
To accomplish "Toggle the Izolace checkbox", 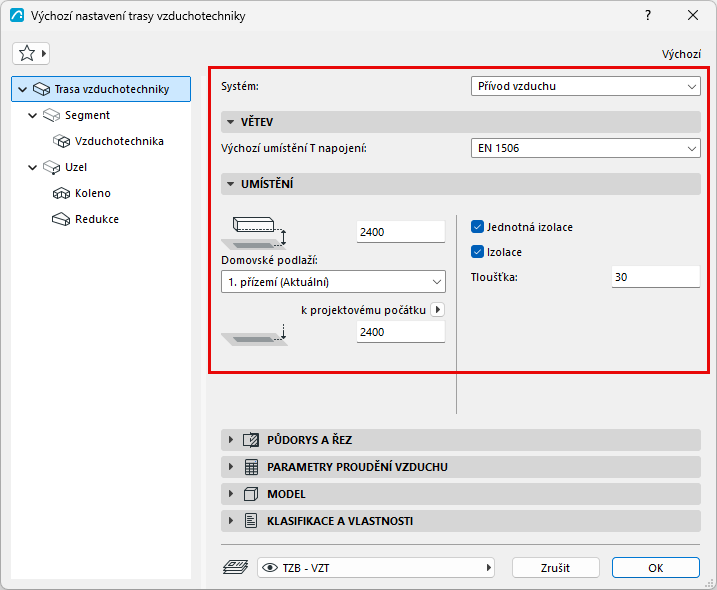I will coord(477,252).
